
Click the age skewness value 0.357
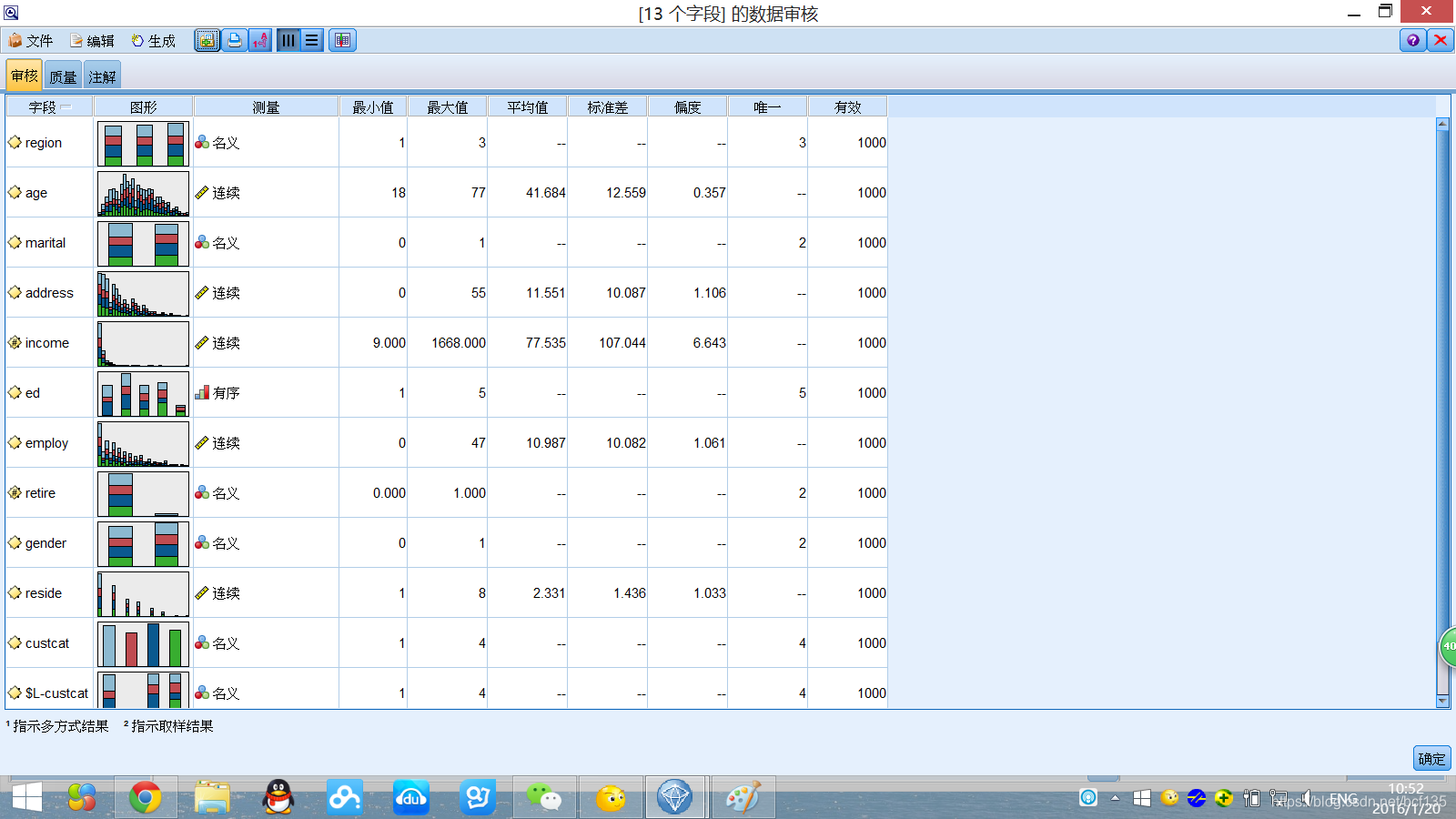[709, 193]
